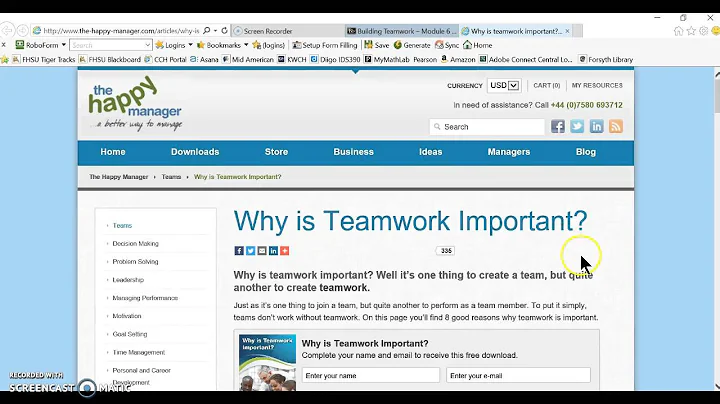Open the Managers navigation menu item
Image resolution: width=720 pixels, height=404 pixels.
coord(509,152)
